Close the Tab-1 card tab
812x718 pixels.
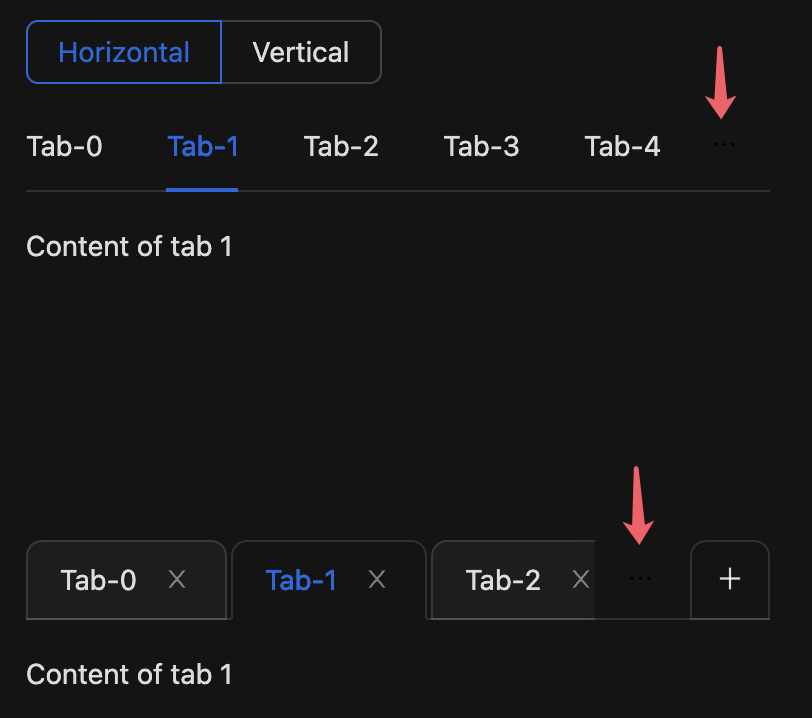[x=377, y=579]
